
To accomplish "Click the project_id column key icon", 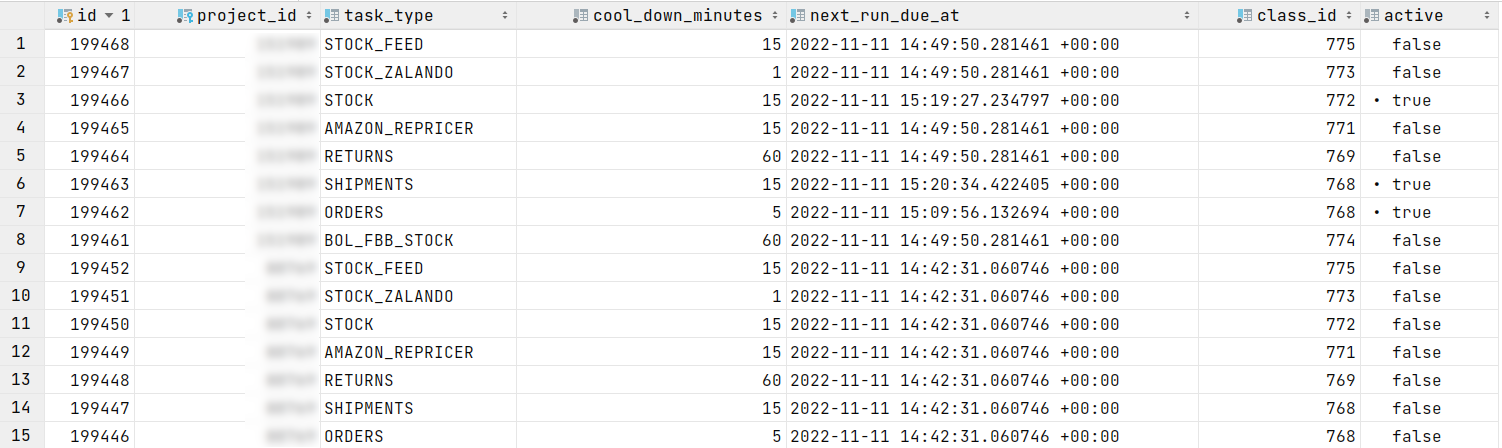I will (183, 16).
